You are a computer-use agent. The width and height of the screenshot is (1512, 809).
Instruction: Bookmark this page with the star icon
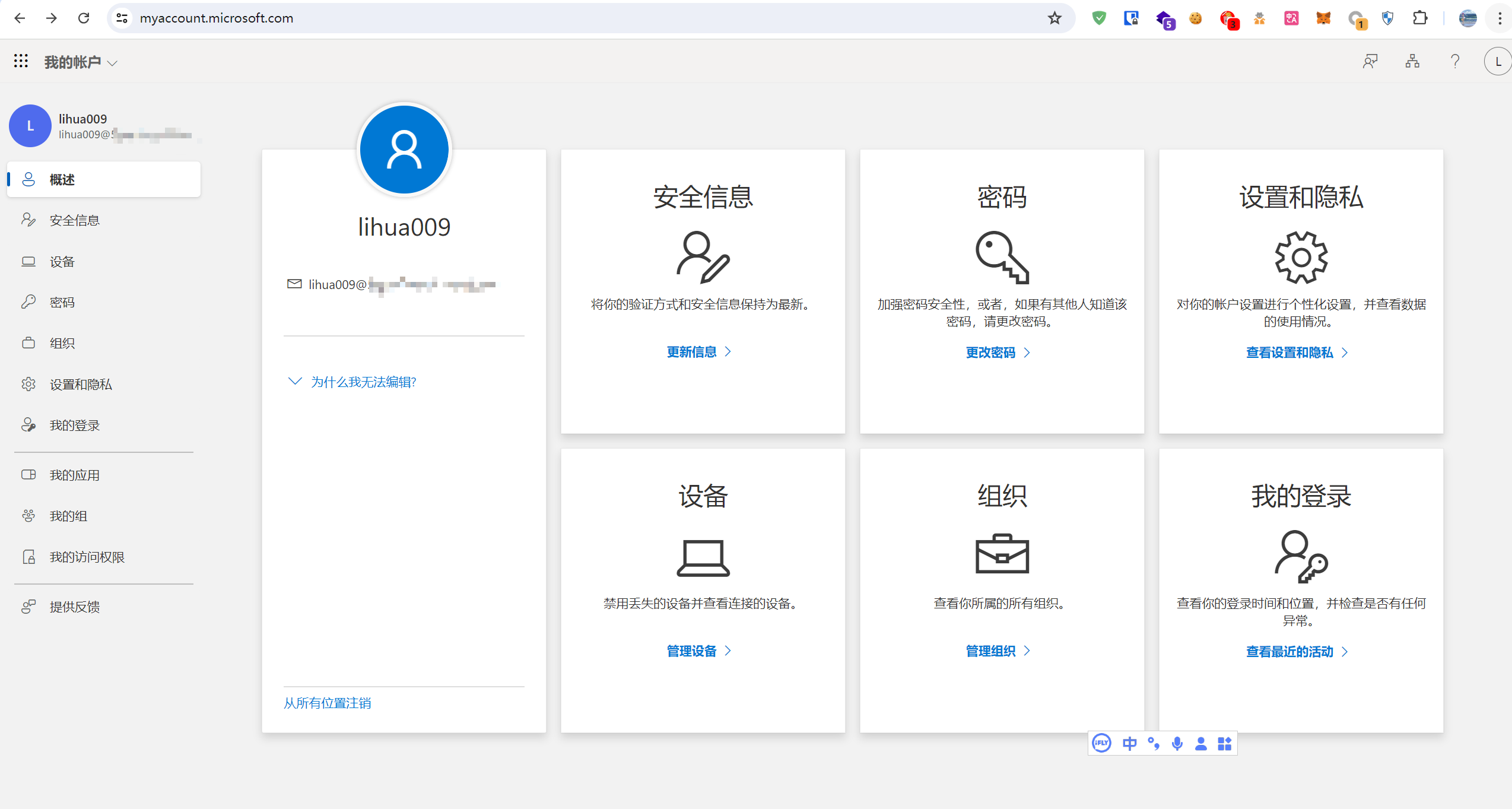click(x=1054, y=18)
